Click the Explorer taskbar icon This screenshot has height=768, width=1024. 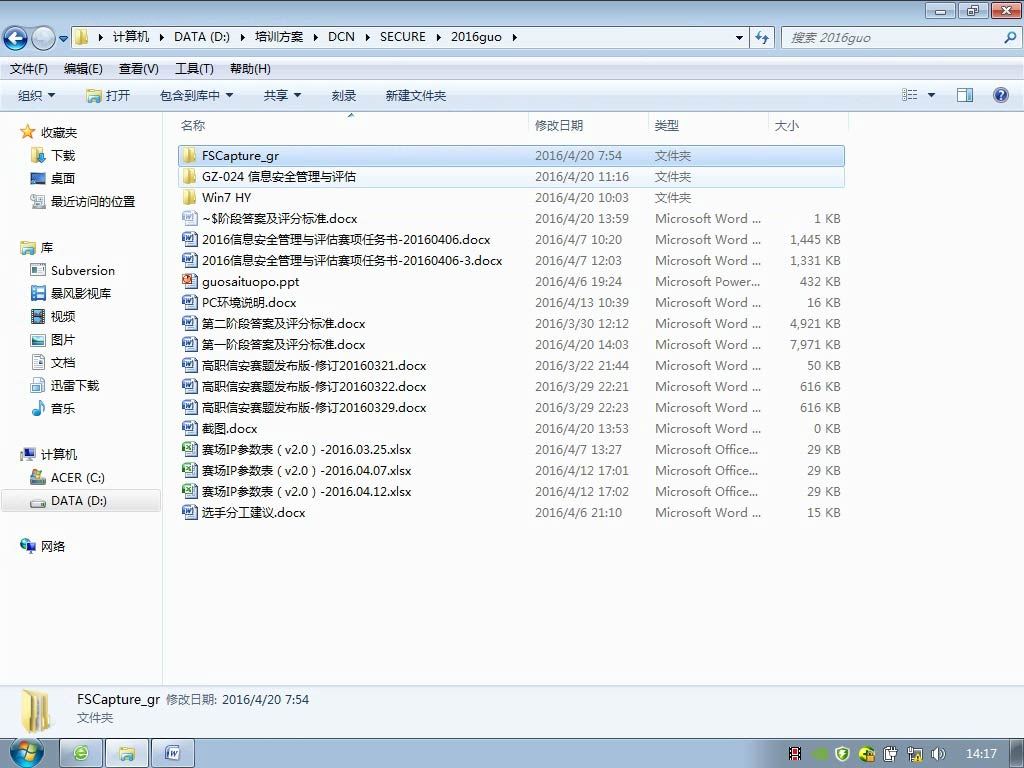pyautogui.click(x=127, y=753)
